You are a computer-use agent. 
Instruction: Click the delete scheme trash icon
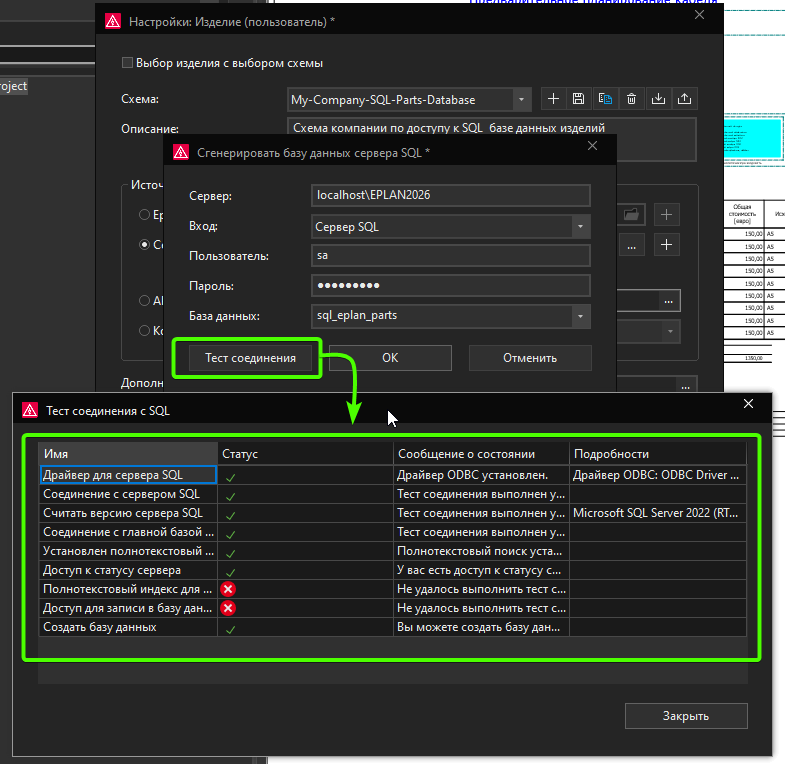tap(631, 99)
